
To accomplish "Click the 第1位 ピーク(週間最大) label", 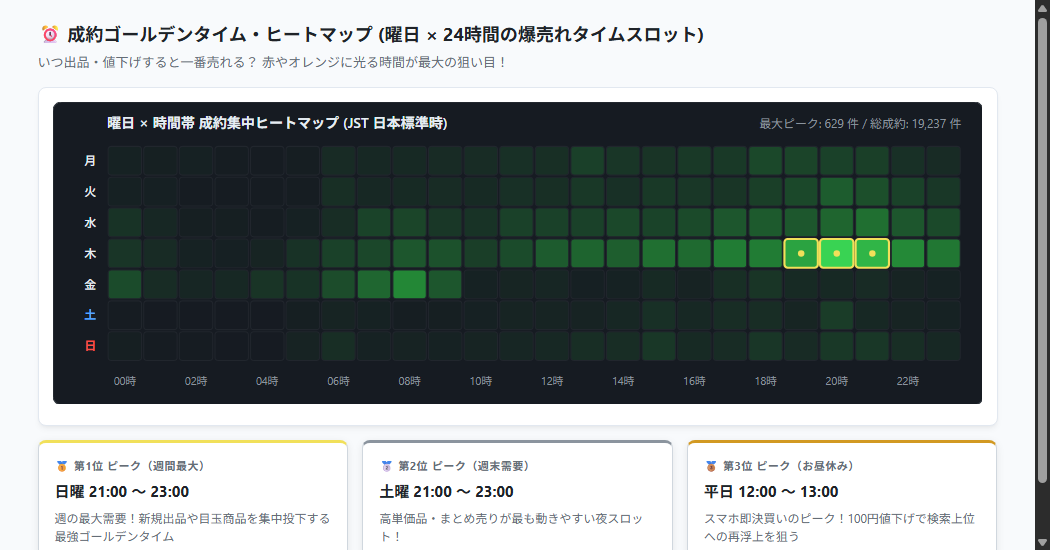I will (139, 466).
